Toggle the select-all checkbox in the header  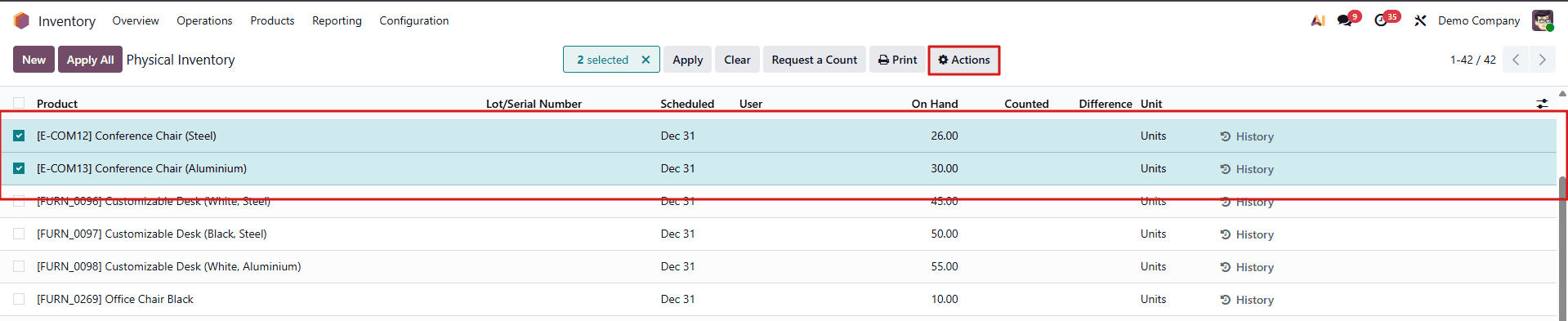(19, 103)
